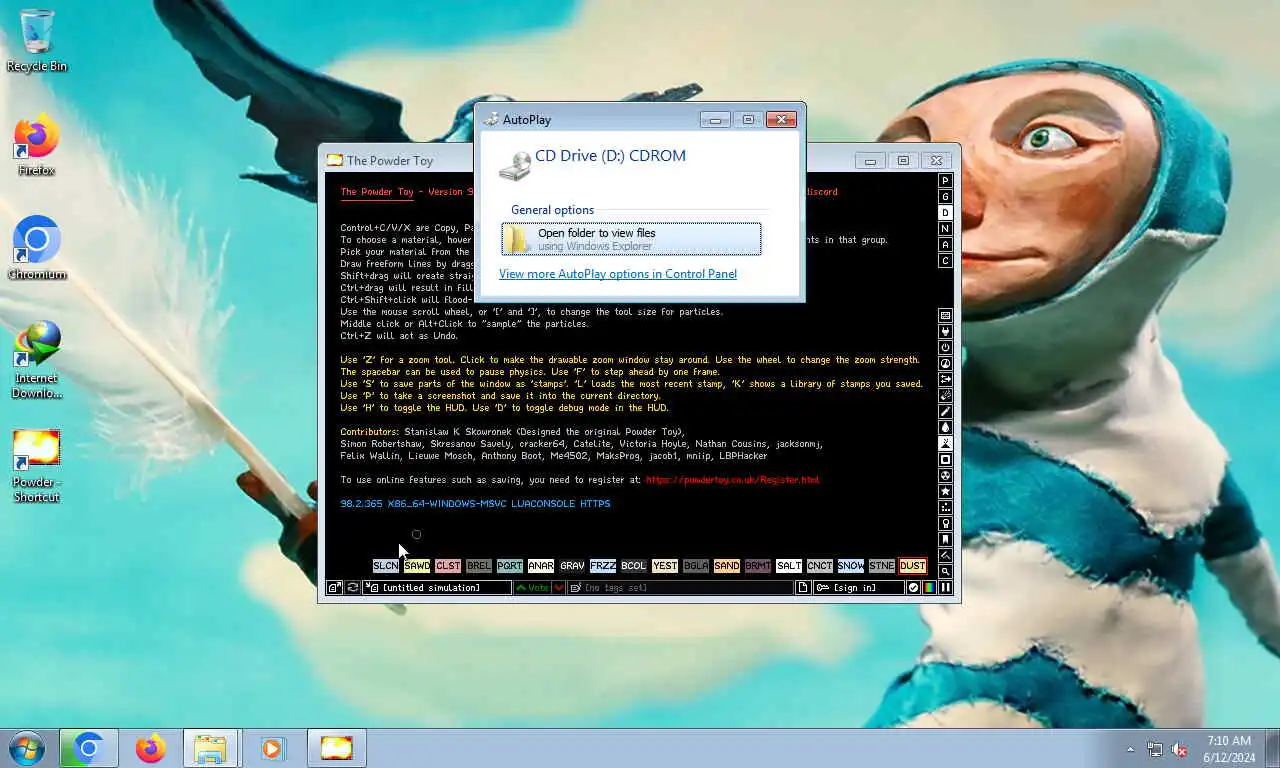1280x768 pixels.
Task: Select the BGLA element
Action: 696,566
